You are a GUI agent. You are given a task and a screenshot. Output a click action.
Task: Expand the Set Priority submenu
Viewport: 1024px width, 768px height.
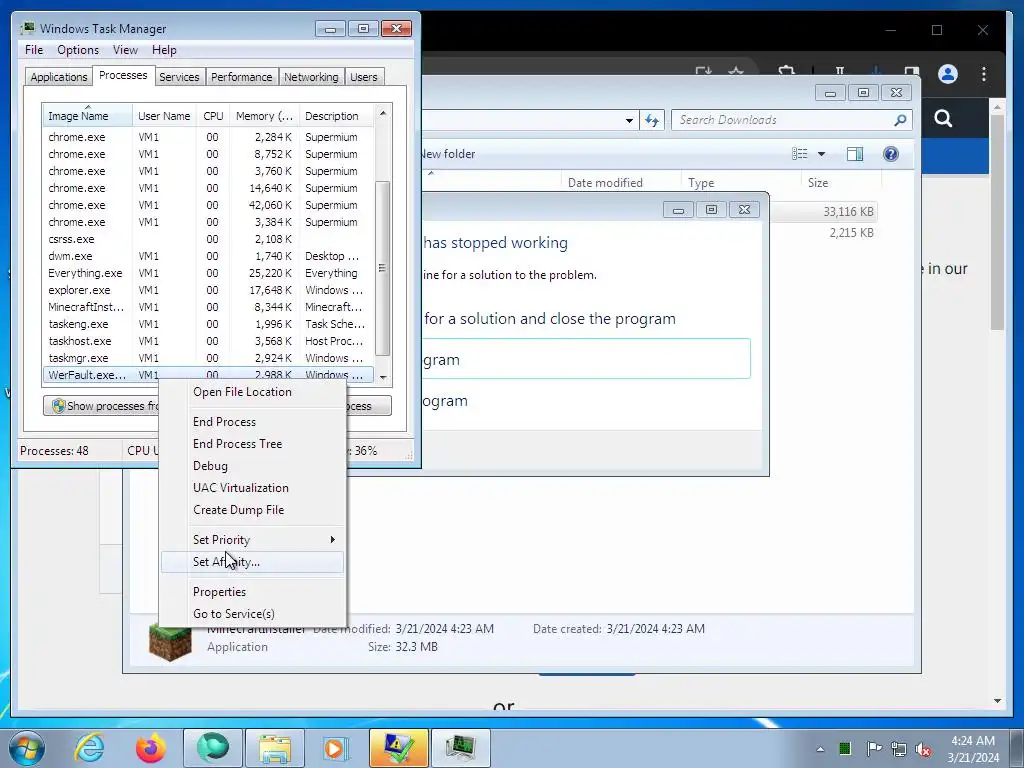pos(253,539)
